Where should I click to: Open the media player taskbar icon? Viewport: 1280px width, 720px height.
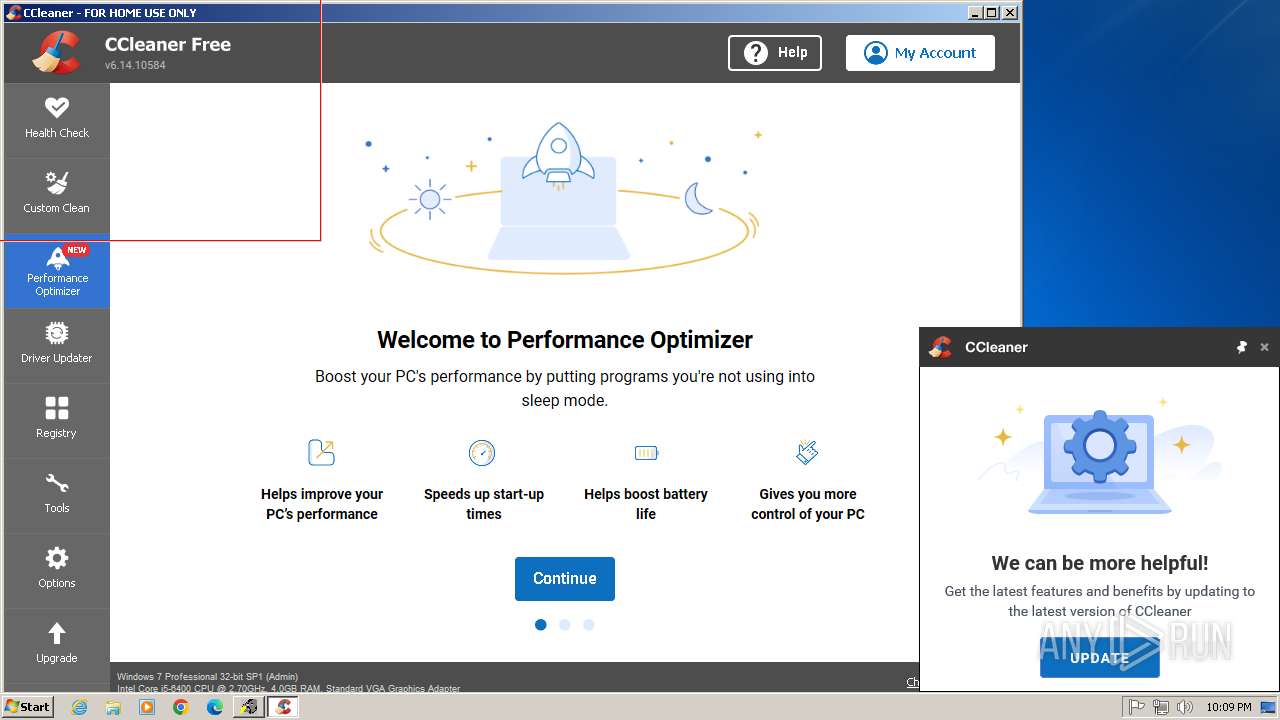(147, 707)
